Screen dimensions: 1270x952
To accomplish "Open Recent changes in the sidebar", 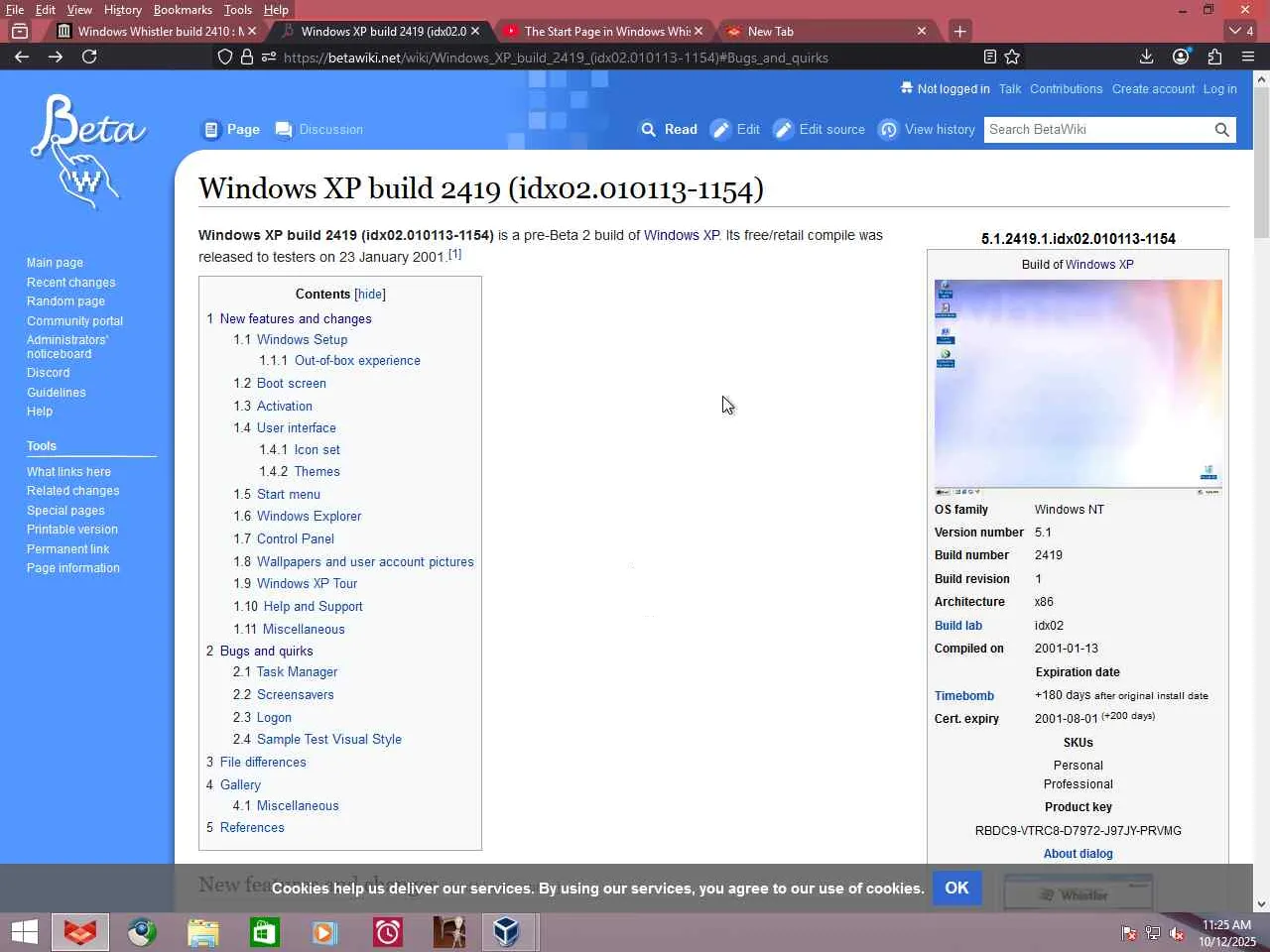I will tap(71, 283).
